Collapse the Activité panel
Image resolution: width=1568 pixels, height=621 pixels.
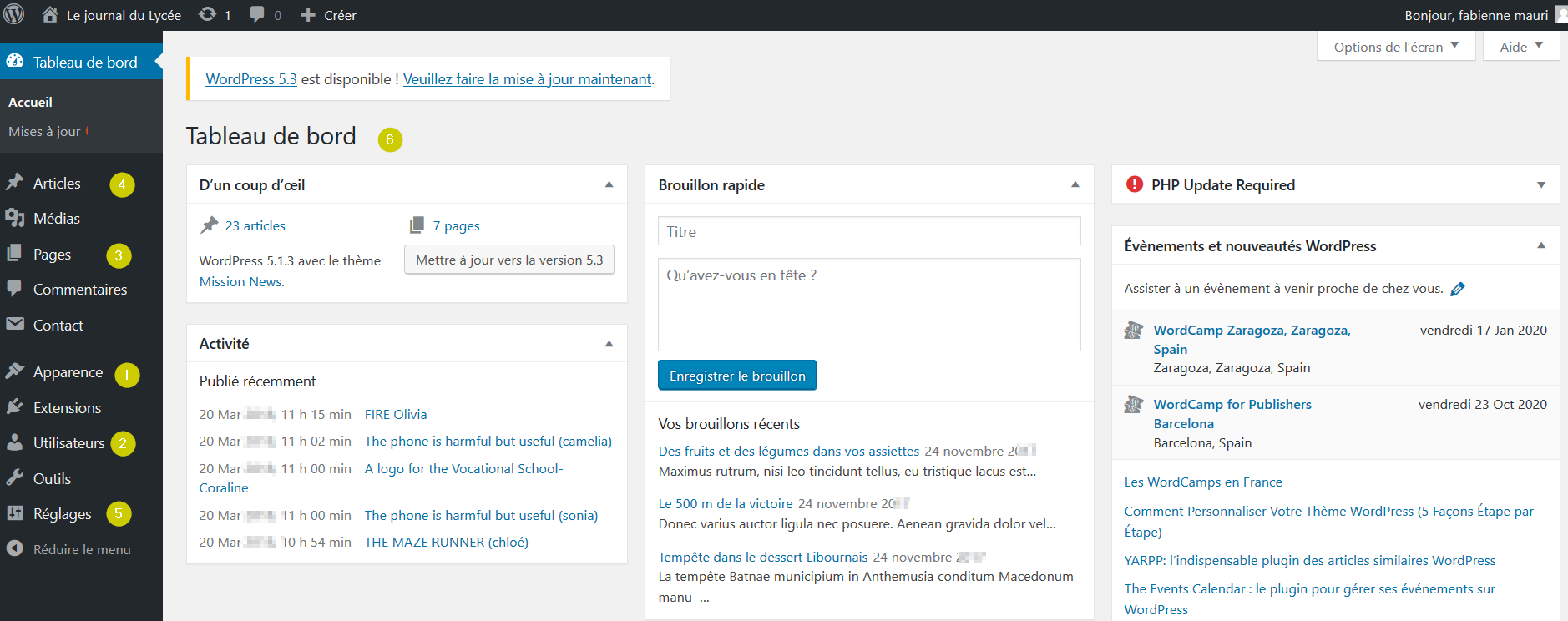pyautogui.click(x=609, y=343)
